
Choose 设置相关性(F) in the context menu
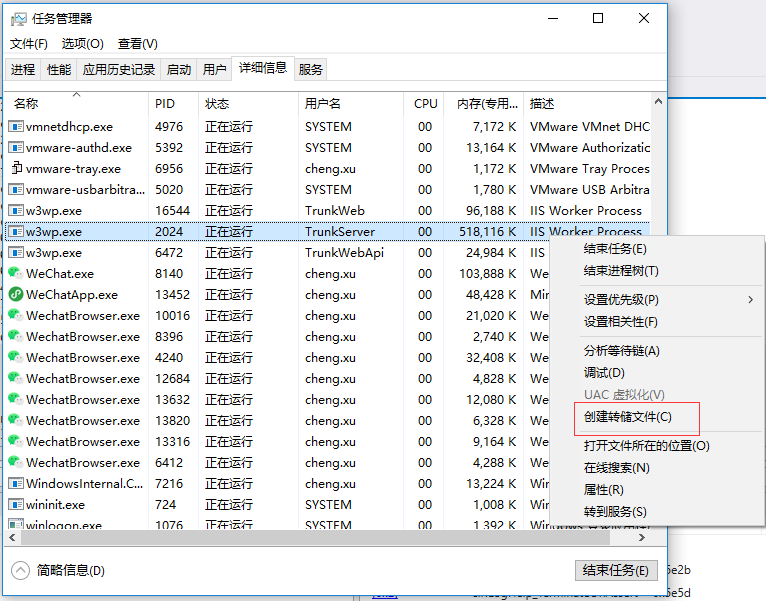[620, 322]
